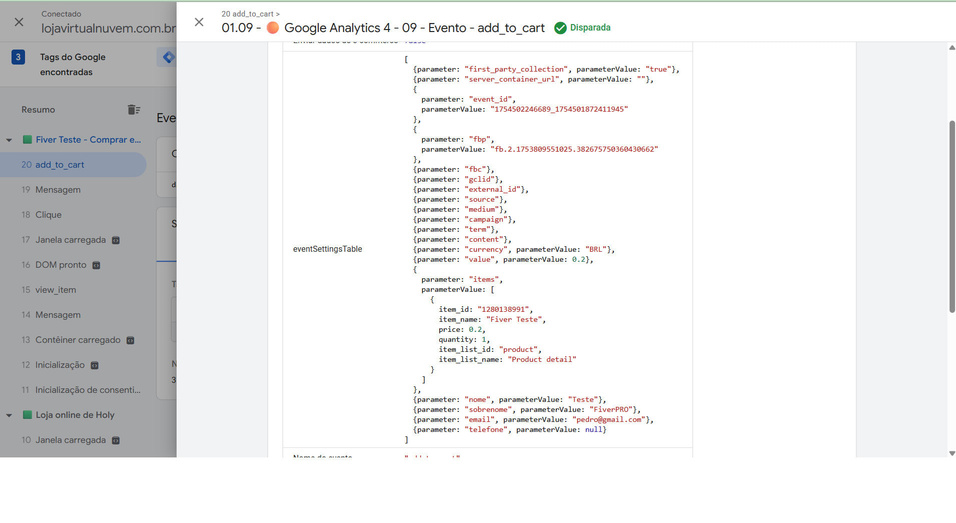
Task: Close the add_to_cart tag detail panel
Action: point(199,22)
